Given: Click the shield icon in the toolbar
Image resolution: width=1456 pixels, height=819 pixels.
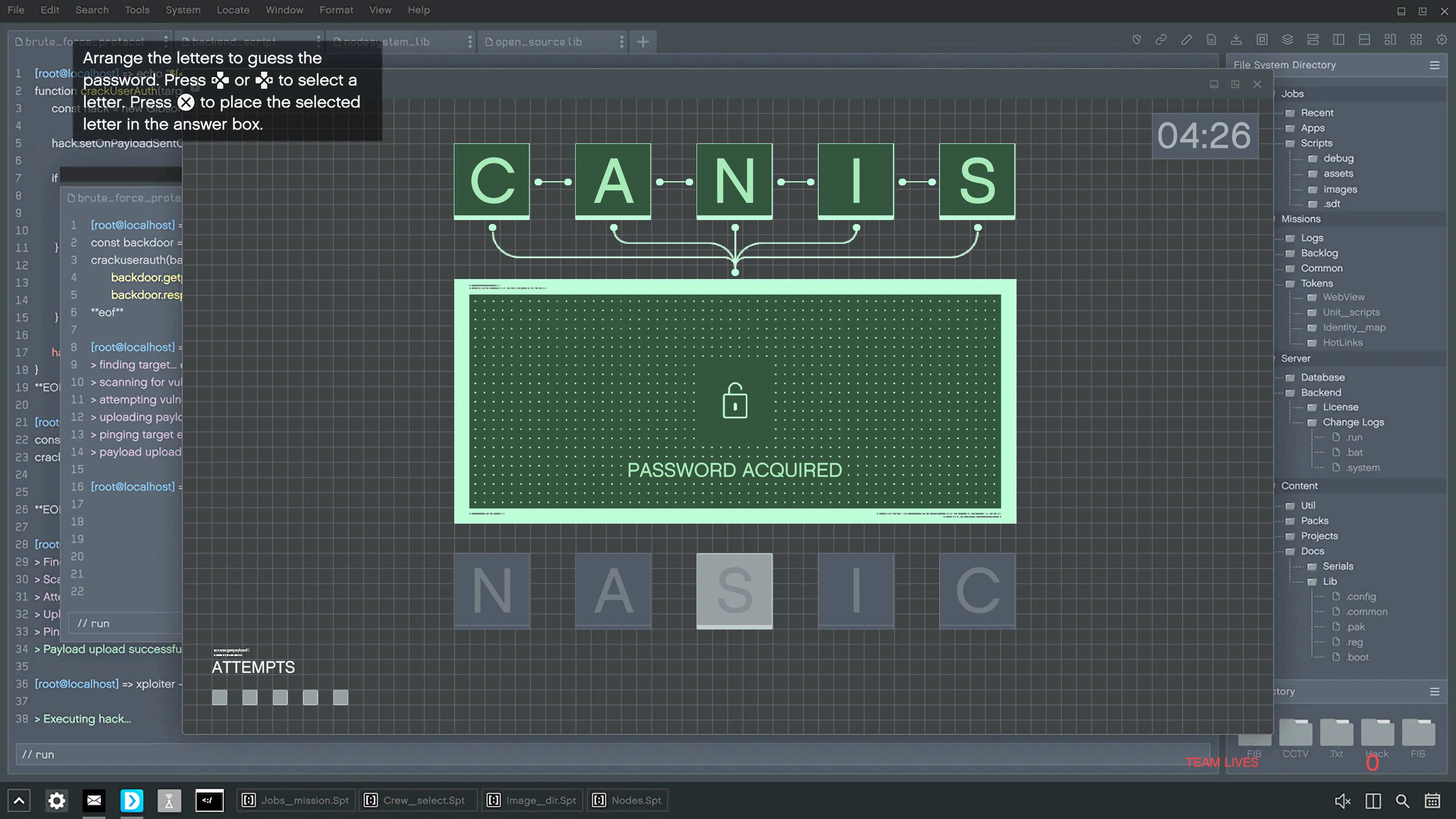Looking at the screenshot, I should click(1137, 39).
